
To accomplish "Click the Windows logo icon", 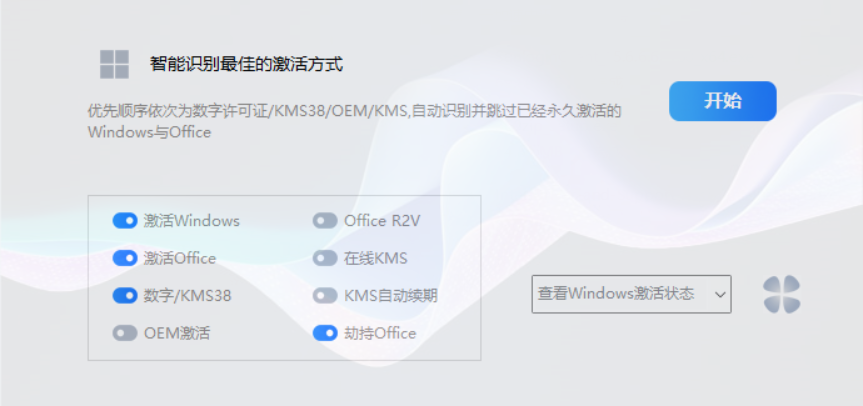I will [114, 64].
